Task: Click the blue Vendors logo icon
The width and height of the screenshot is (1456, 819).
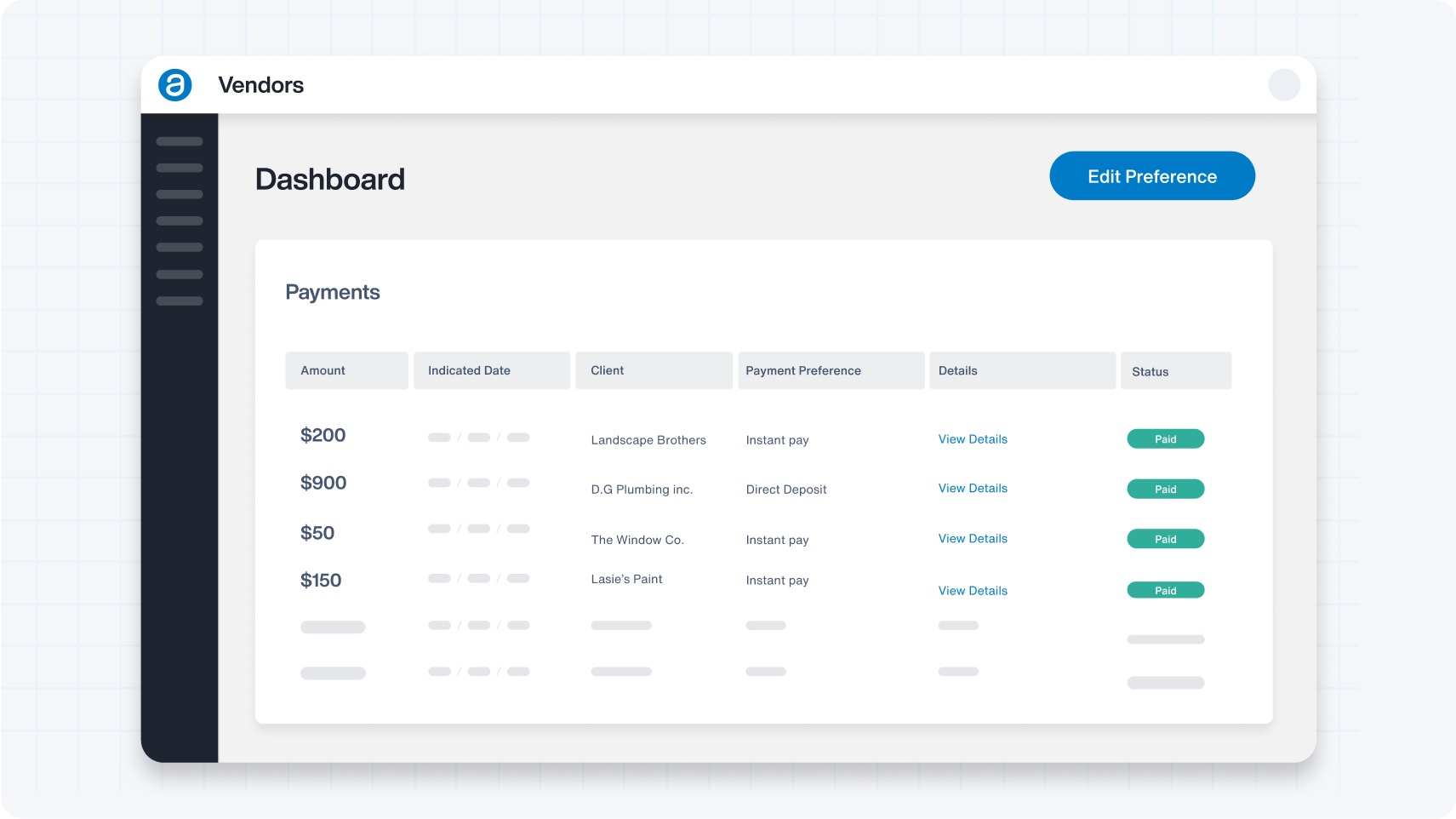Action: pos(175,85)
